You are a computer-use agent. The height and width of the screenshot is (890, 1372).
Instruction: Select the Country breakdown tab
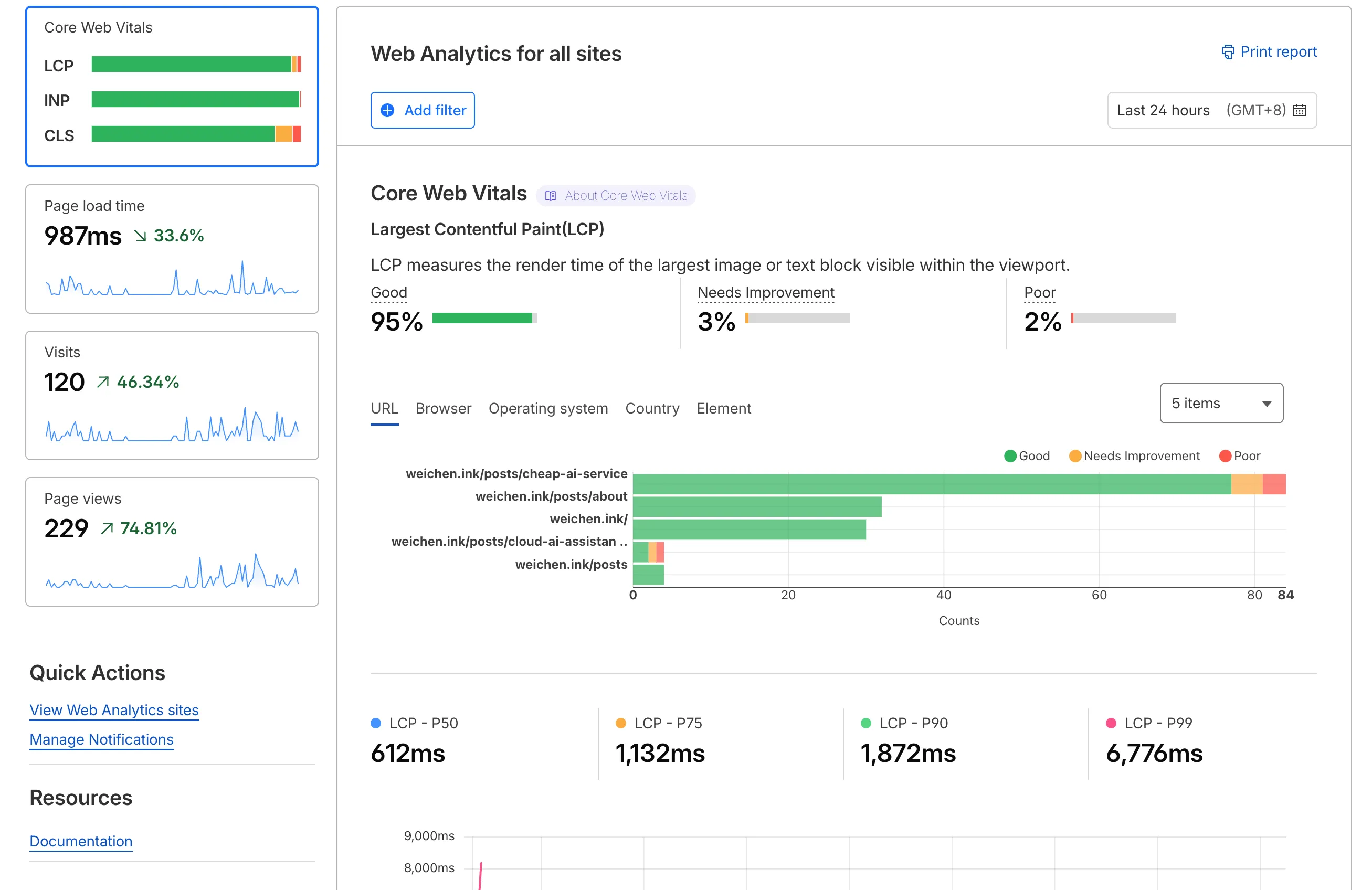tap(652, 408)
